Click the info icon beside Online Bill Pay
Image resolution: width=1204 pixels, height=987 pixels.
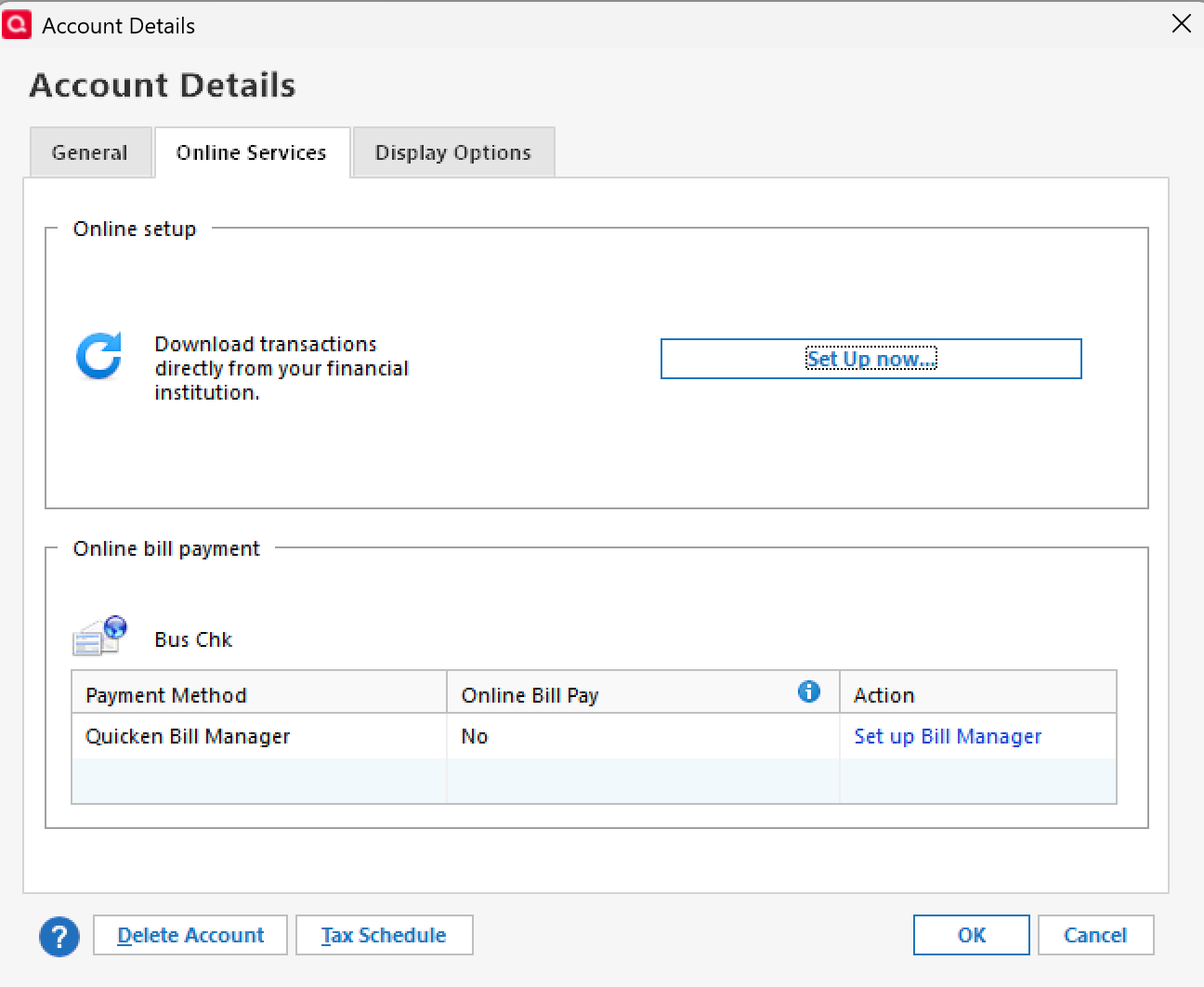808,691
